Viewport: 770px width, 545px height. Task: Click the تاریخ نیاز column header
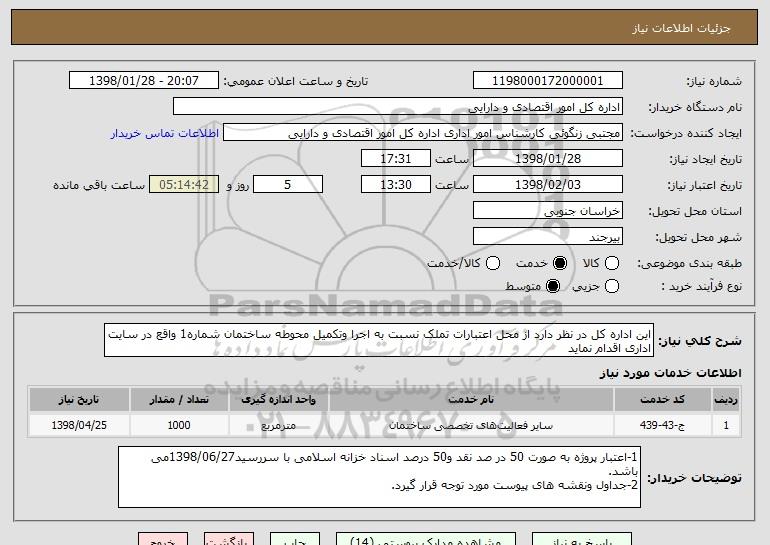click(79, 400)
